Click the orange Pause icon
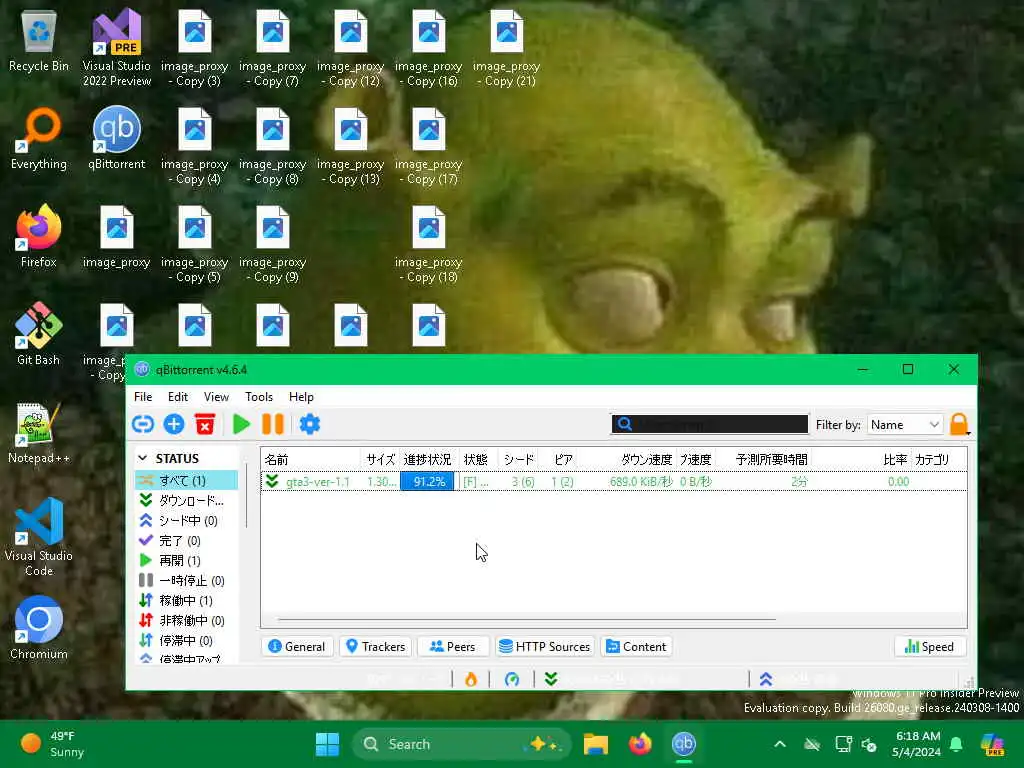This screenshot has height=768, width=1024. 273,424
